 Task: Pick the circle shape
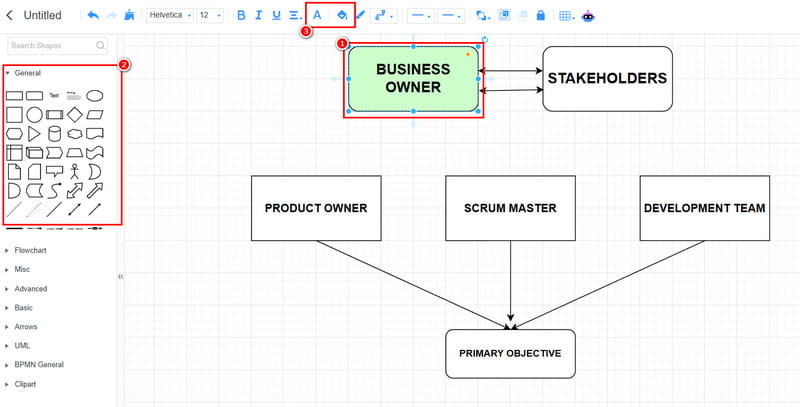point(34,115)
